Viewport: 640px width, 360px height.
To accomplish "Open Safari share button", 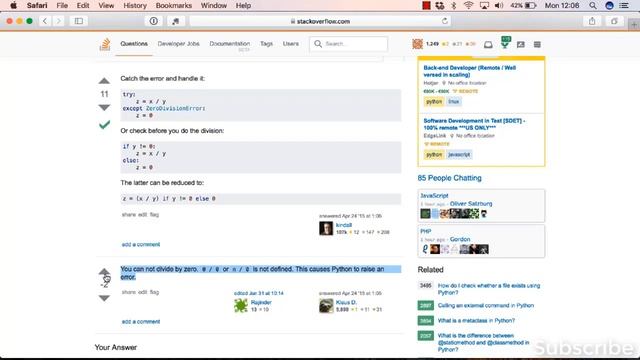I will 592,21.
